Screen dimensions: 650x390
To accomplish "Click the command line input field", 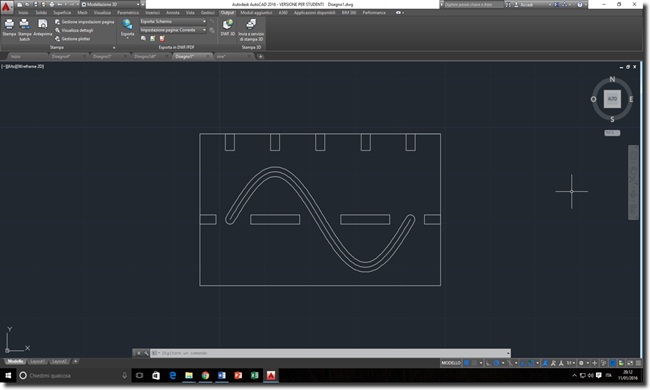I will coord(330,353).
